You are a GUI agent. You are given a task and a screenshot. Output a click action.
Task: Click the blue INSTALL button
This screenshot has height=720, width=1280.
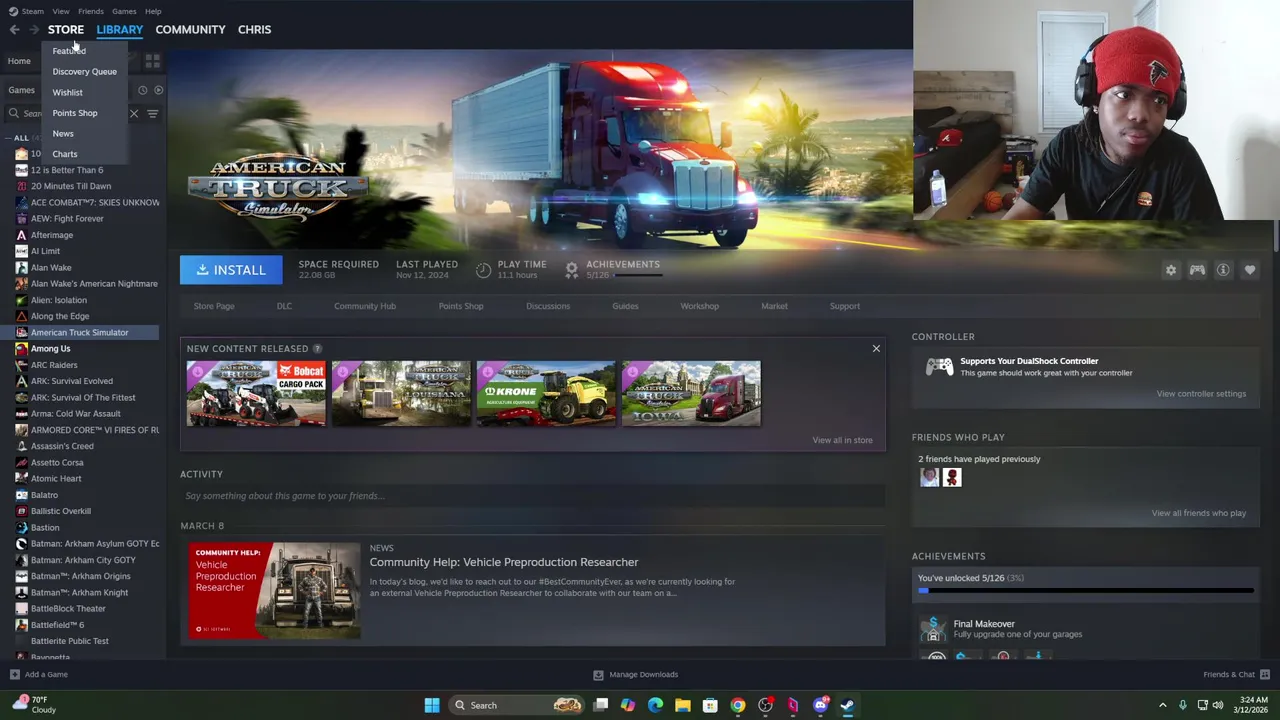[231, 270]
